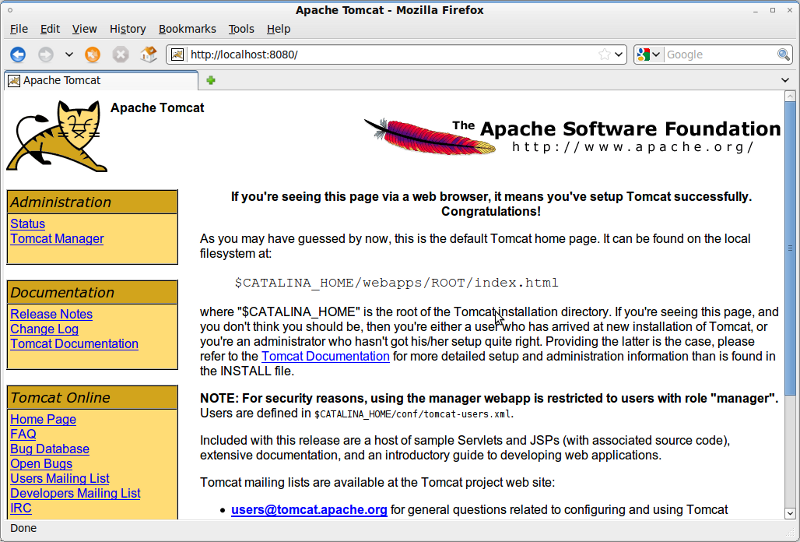Click the $CATALINA_HOME/webapps/ROOT/index.html path text
Screen dimensions: 800x542
396,283
